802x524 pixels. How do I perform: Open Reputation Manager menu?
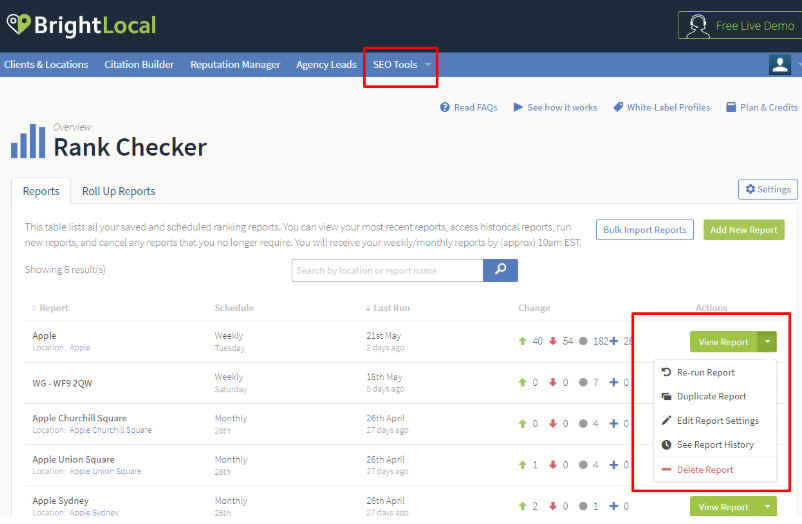click(235, 64)
